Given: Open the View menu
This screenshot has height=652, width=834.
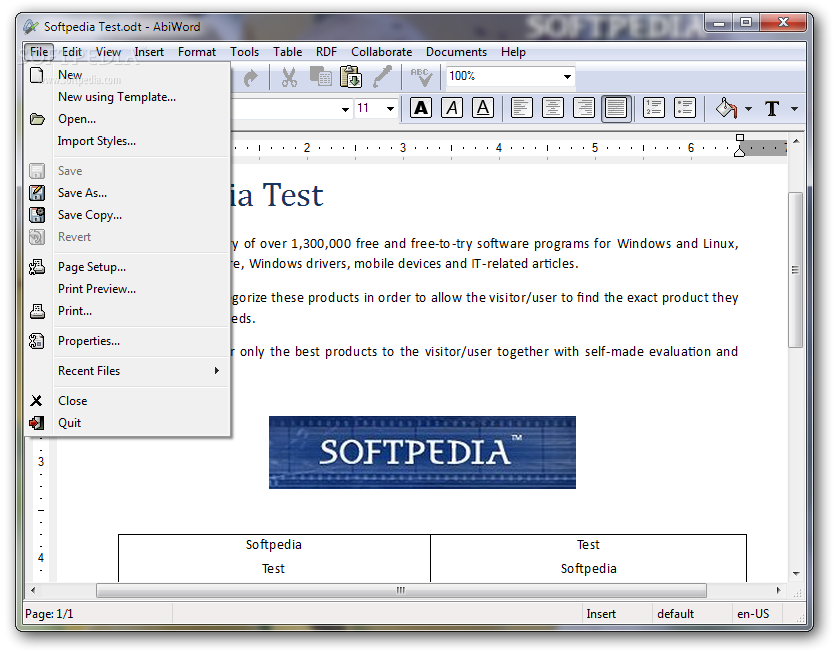Looking at the screenshot, I should (x=108, y=52).
